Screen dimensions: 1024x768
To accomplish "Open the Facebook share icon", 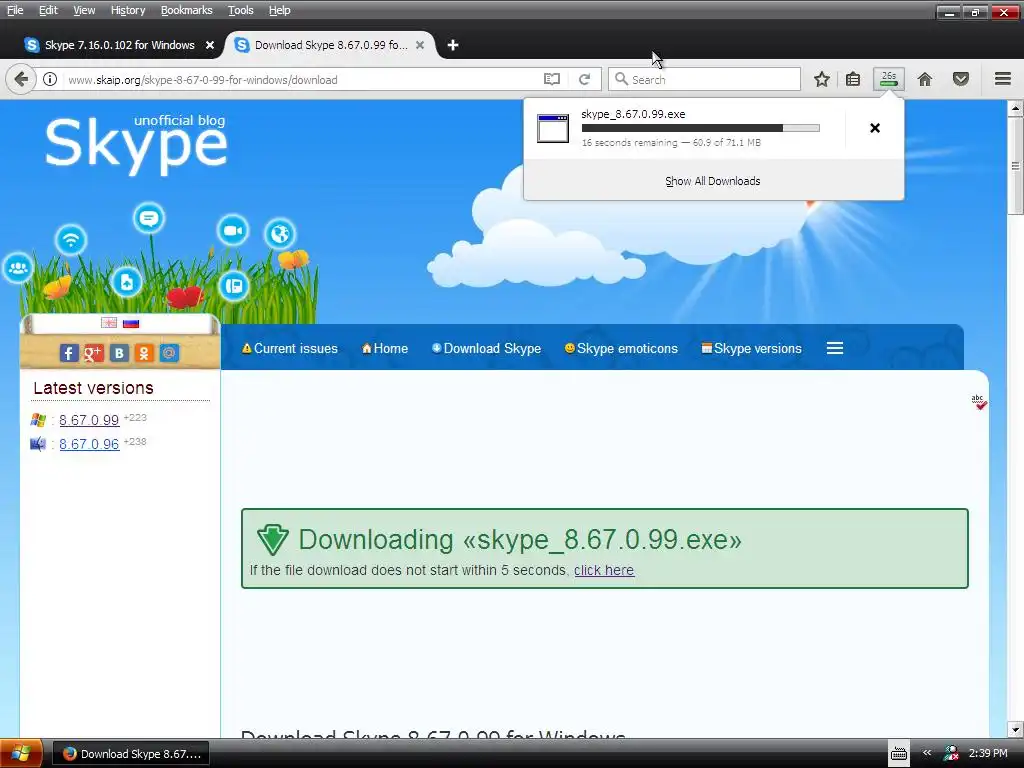I will (69, 353).
